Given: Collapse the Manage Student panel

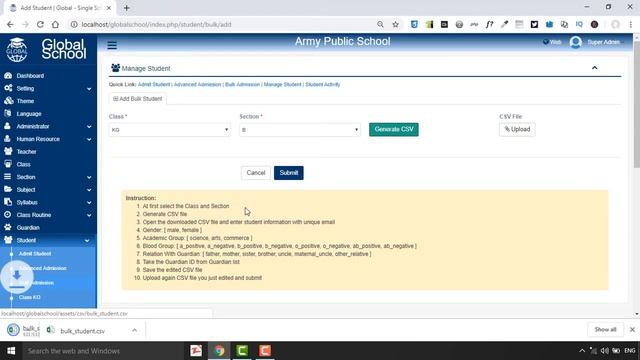Looking at the screenshot, I should [594, 68].
